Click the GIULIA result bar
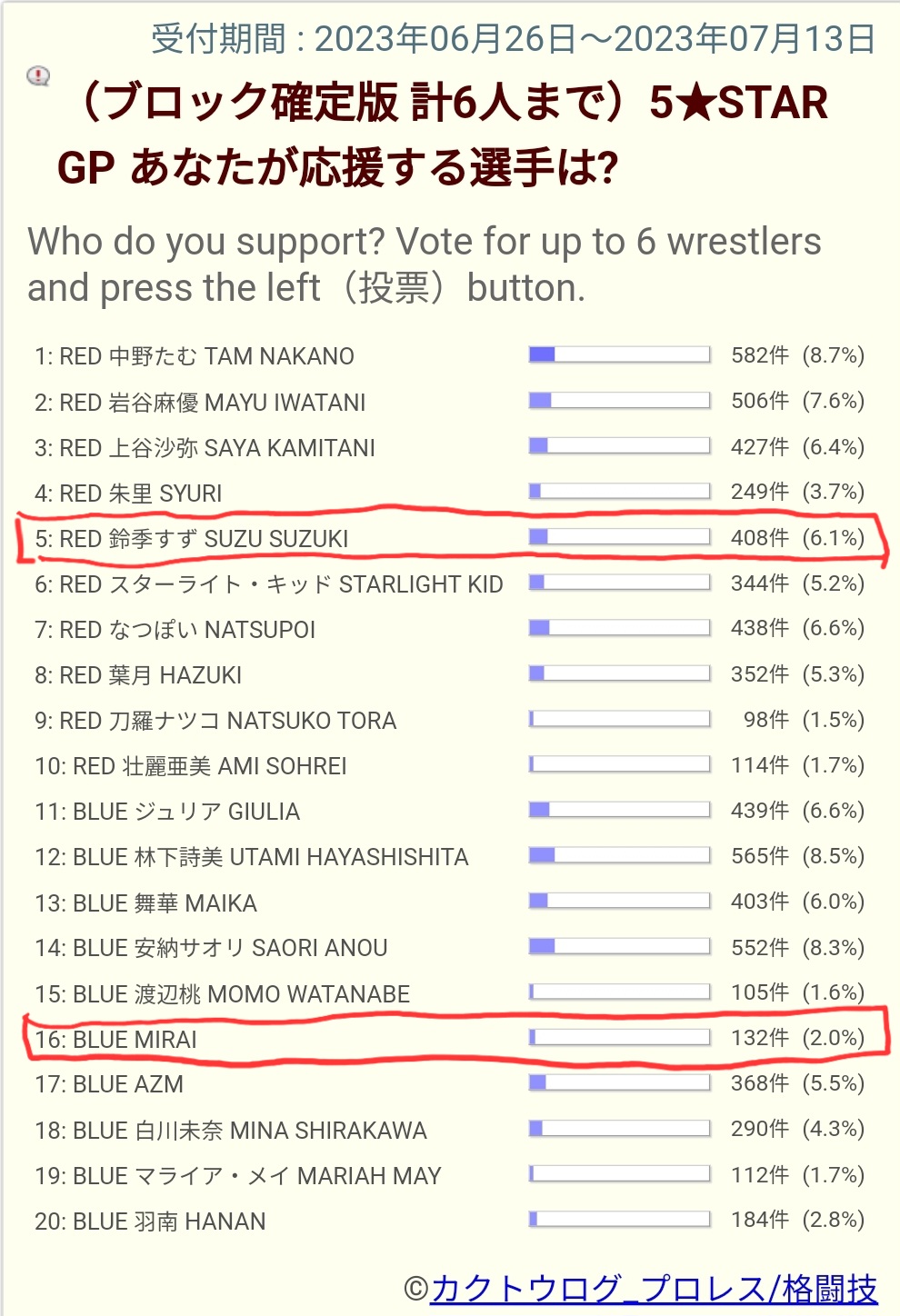The height and width of the screenshot is (1316, 900). (x=619, y=810)
